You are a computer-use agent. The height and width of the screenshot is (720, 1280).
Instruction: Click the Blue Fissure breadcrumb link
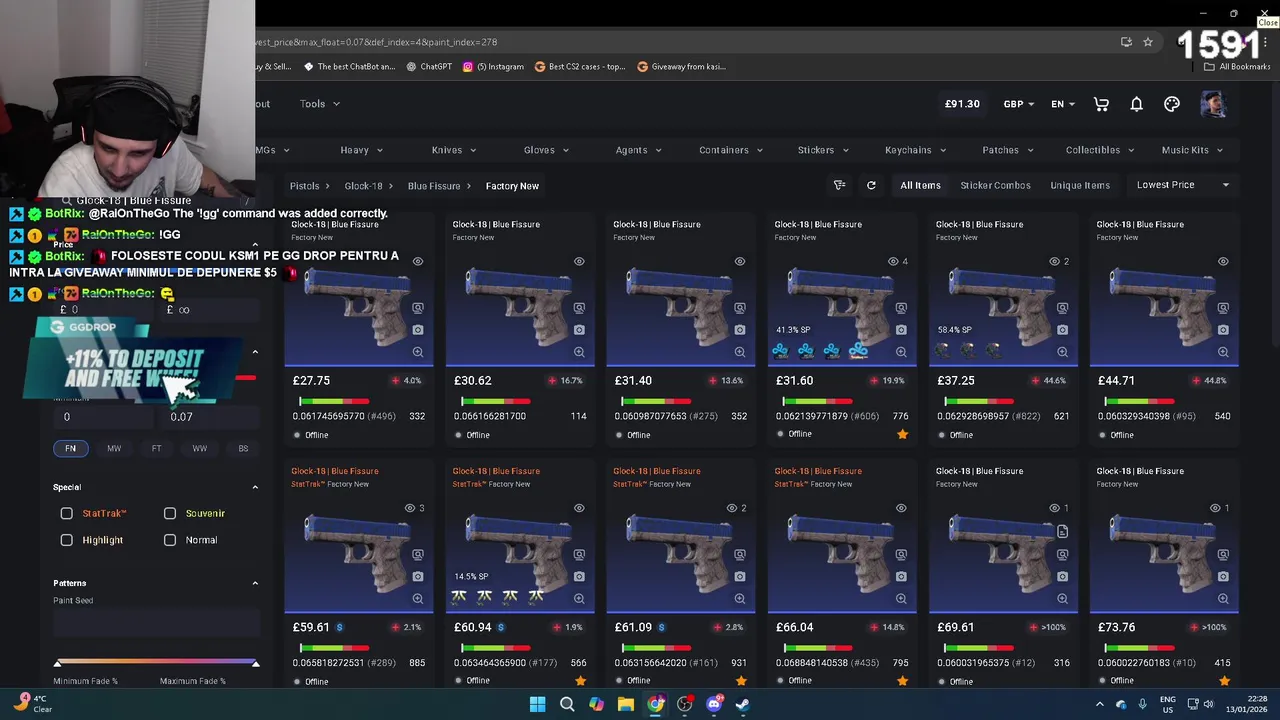[x=433, y=186]
